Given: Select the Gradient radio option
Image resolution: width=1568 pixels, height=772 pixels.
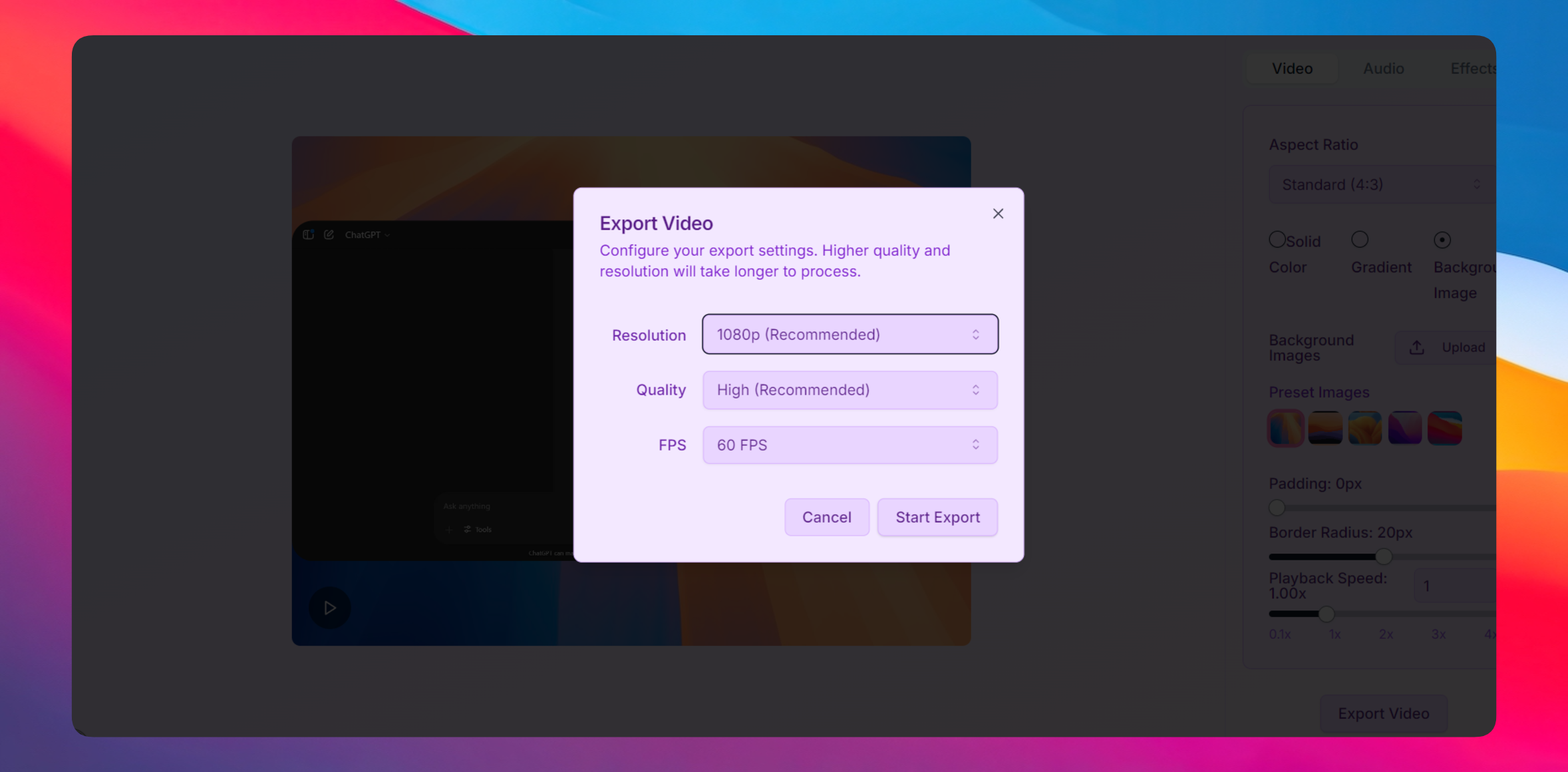Looking at the screenshot, I should [x=1359, y=240].
